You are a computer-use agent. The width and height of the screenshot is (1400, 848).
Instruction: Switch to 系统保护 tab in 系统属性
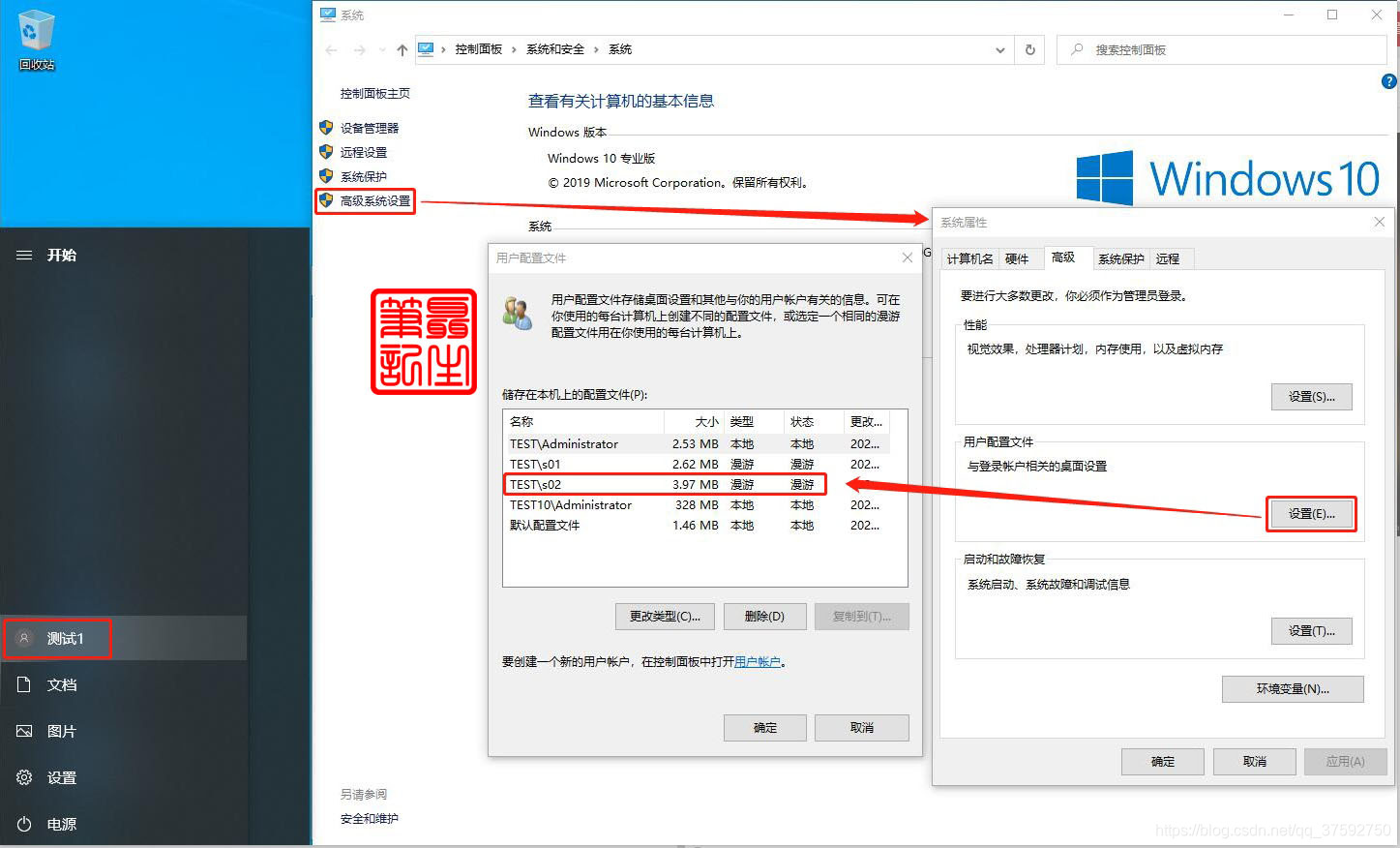1120,258
